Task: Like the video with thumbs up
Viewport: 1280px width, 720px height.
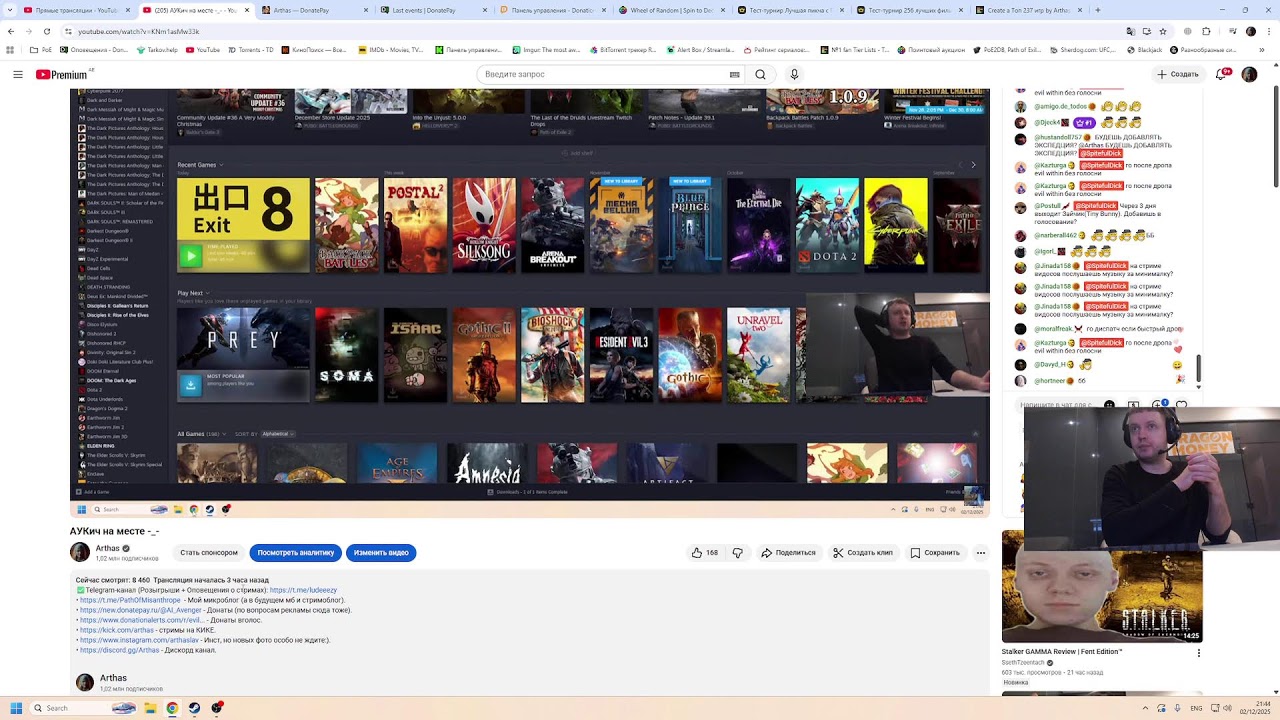Action: (x=704, y=552)
